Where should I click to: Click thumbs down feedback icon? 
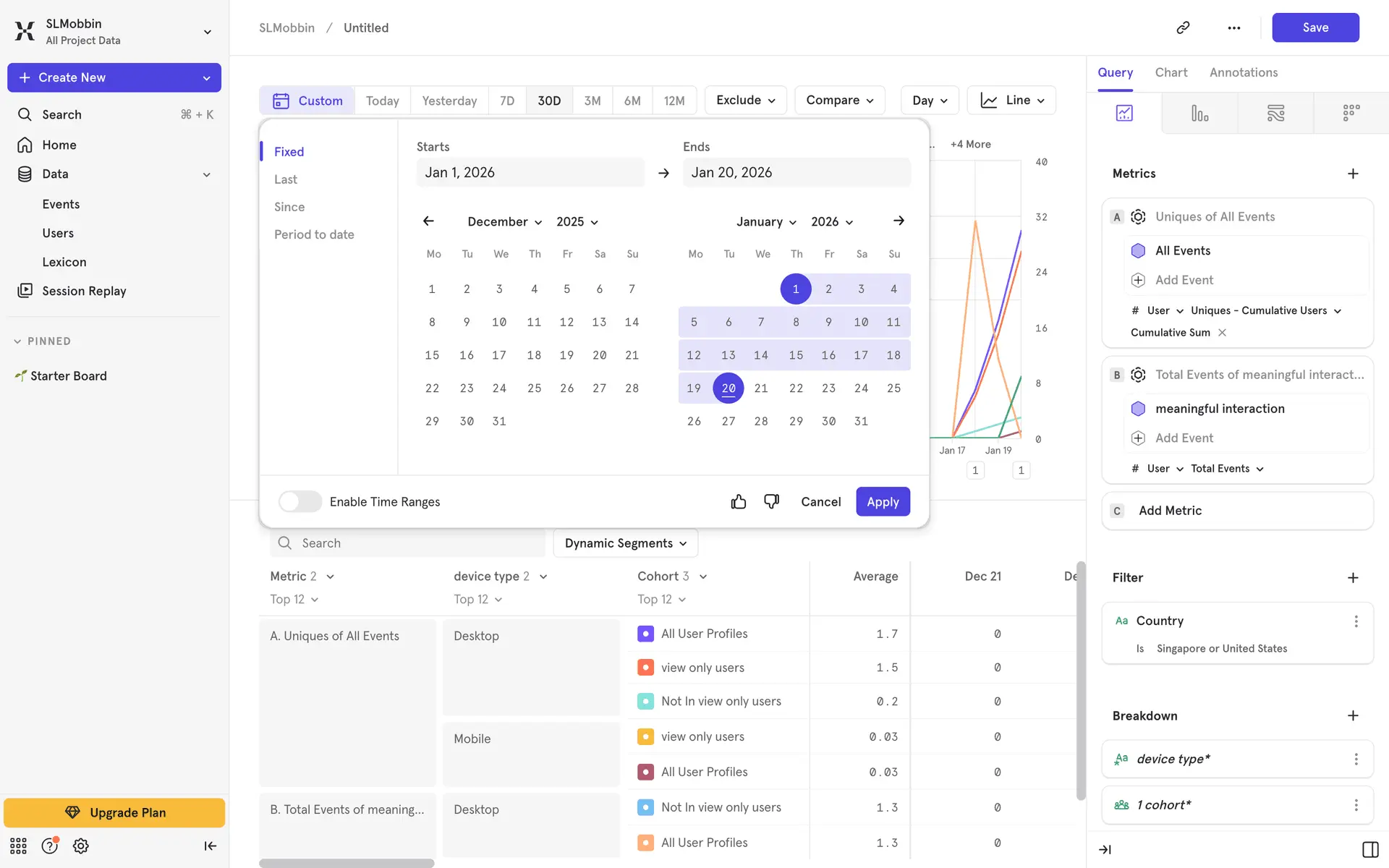771,501
